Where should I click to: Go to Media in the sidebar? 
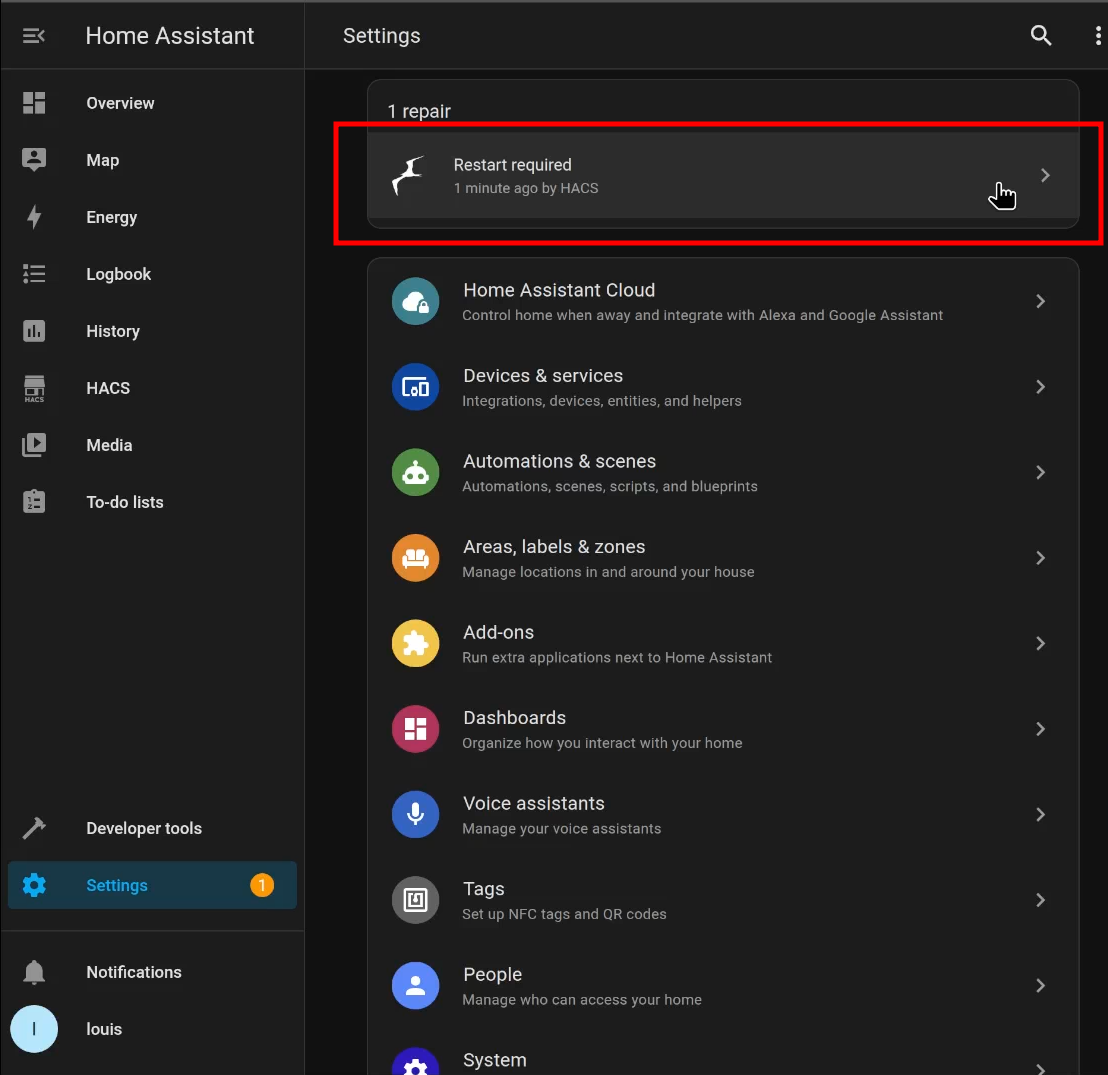pos(152,445)
